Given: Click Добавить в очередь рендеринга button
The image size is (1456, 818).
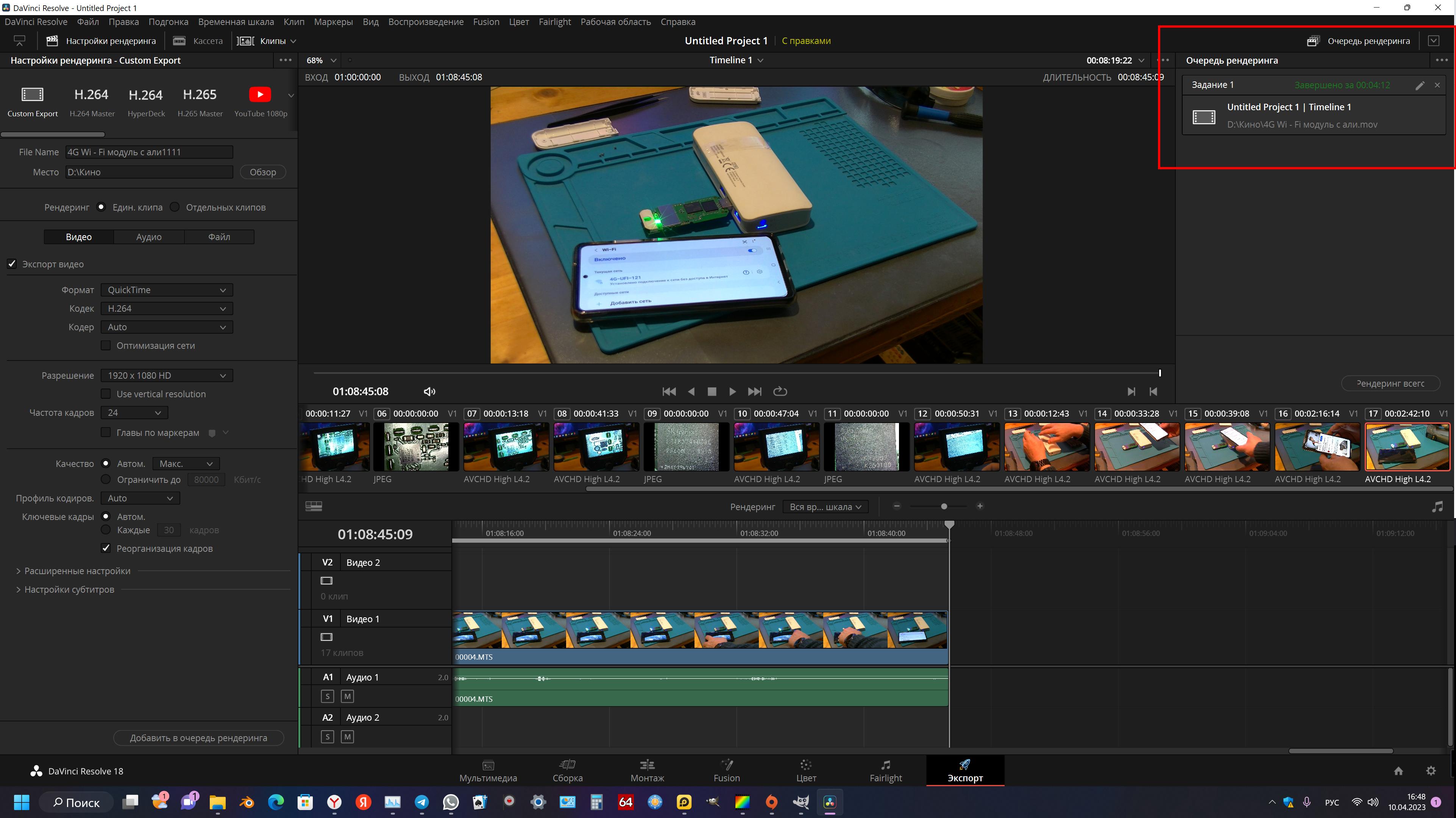Looking at the screenshot, I should (x=198, y=738).
